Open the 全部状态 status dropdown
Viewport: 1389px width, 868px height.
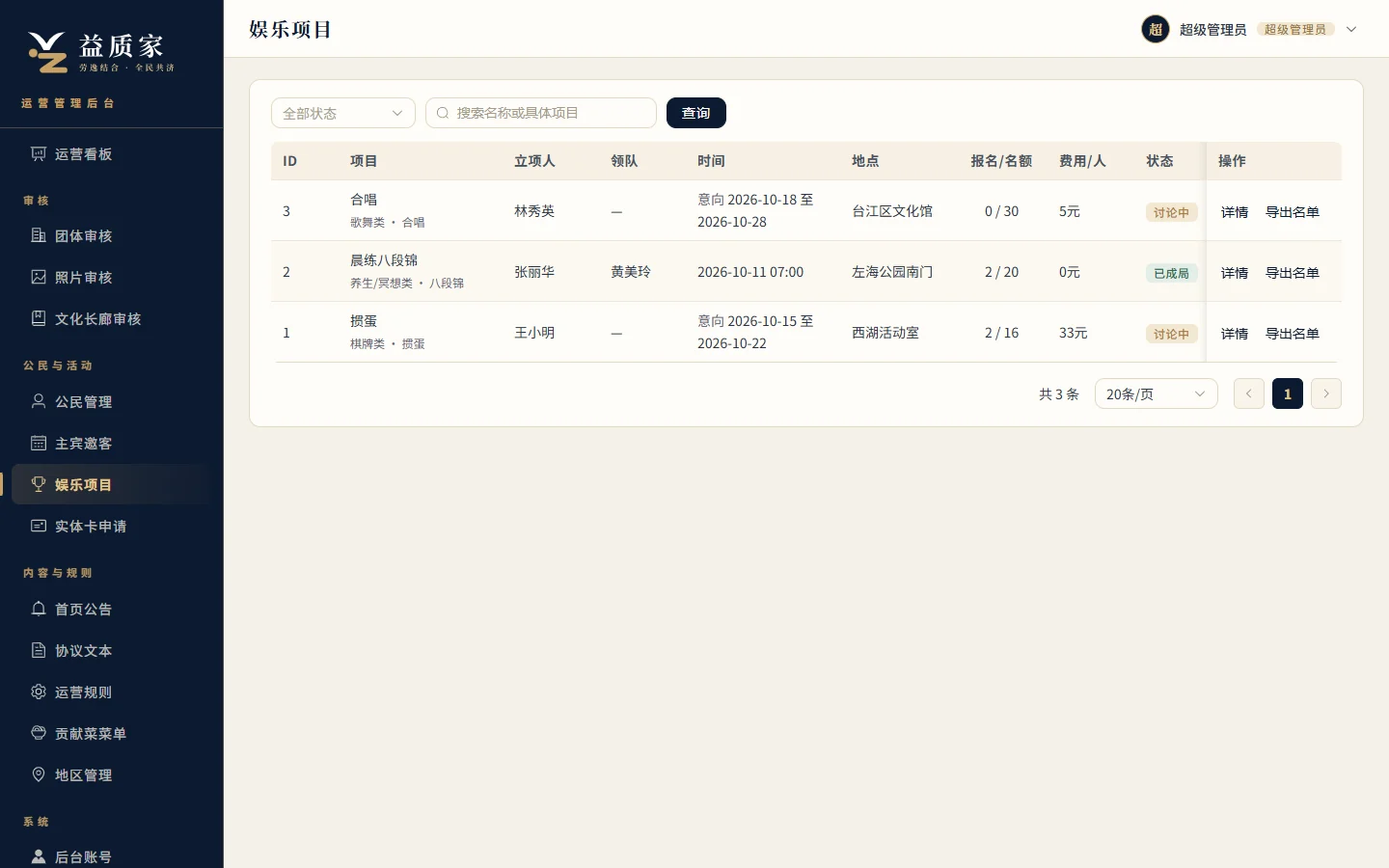tap(343, 113)
